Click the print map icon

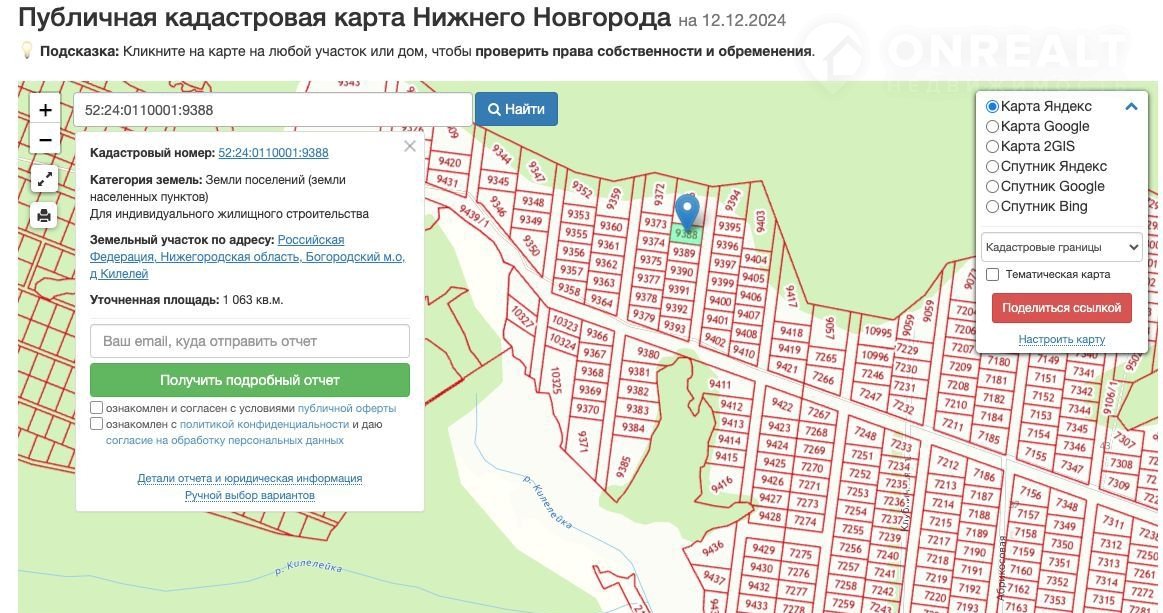pos(45,215)
